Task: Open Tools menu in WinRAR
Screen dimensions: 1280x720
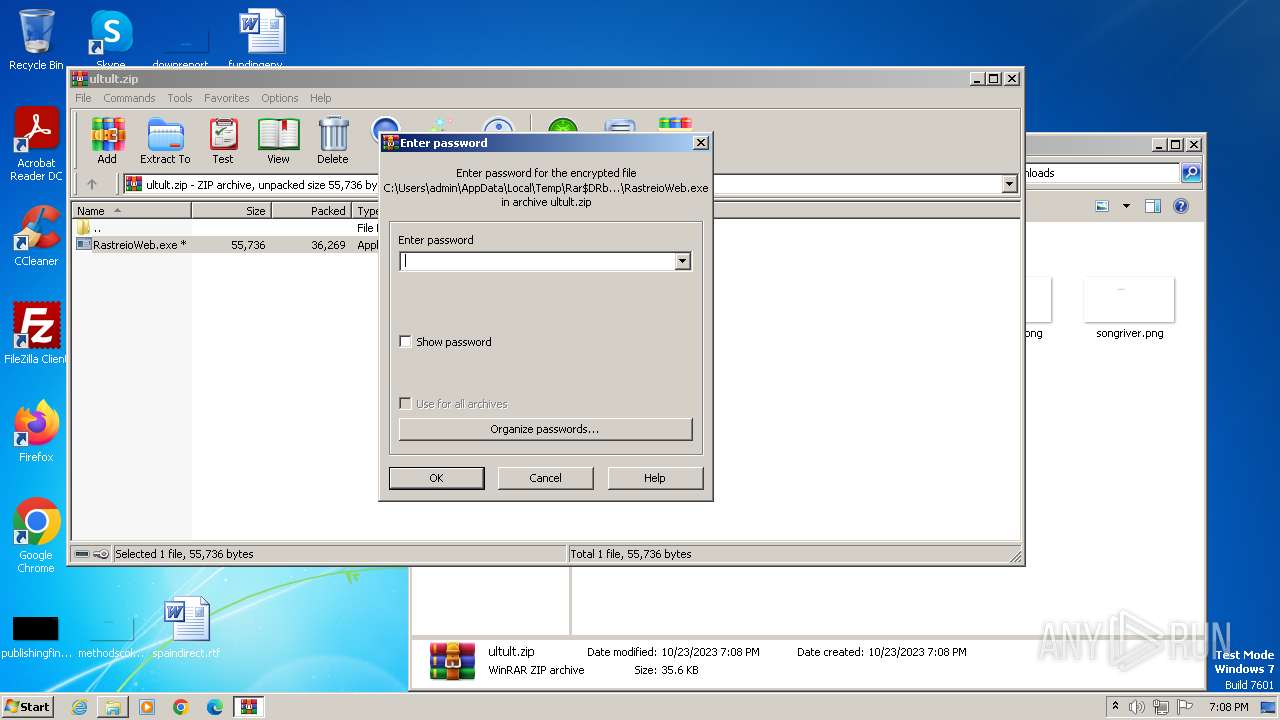Action: click(180, 98)
